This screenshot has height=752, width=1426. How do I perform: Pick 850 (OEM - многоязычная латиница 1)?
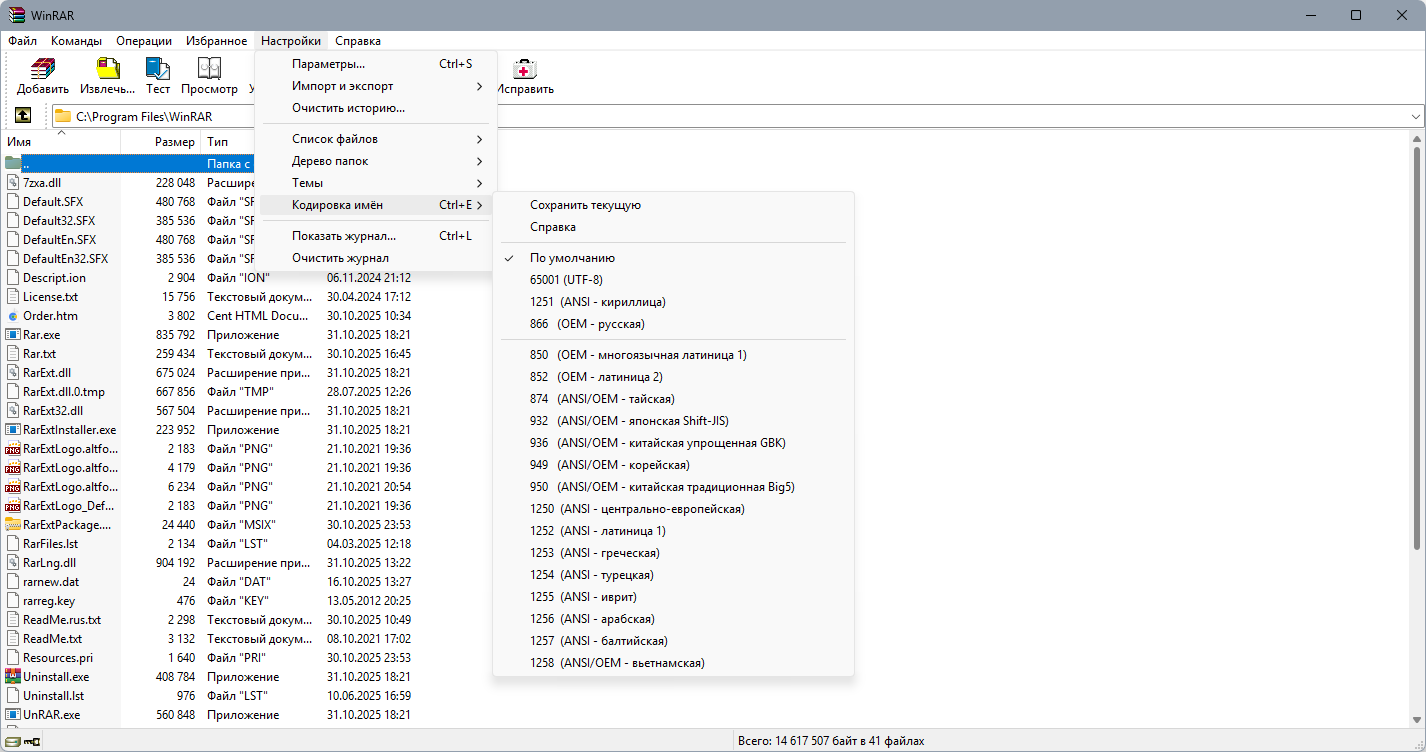(673, 355)
